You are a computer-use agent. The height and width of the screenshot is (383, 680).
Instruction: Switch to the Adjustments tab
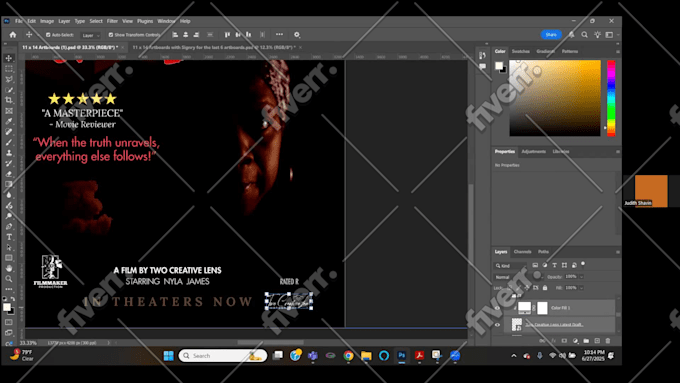tap(533, 151)
